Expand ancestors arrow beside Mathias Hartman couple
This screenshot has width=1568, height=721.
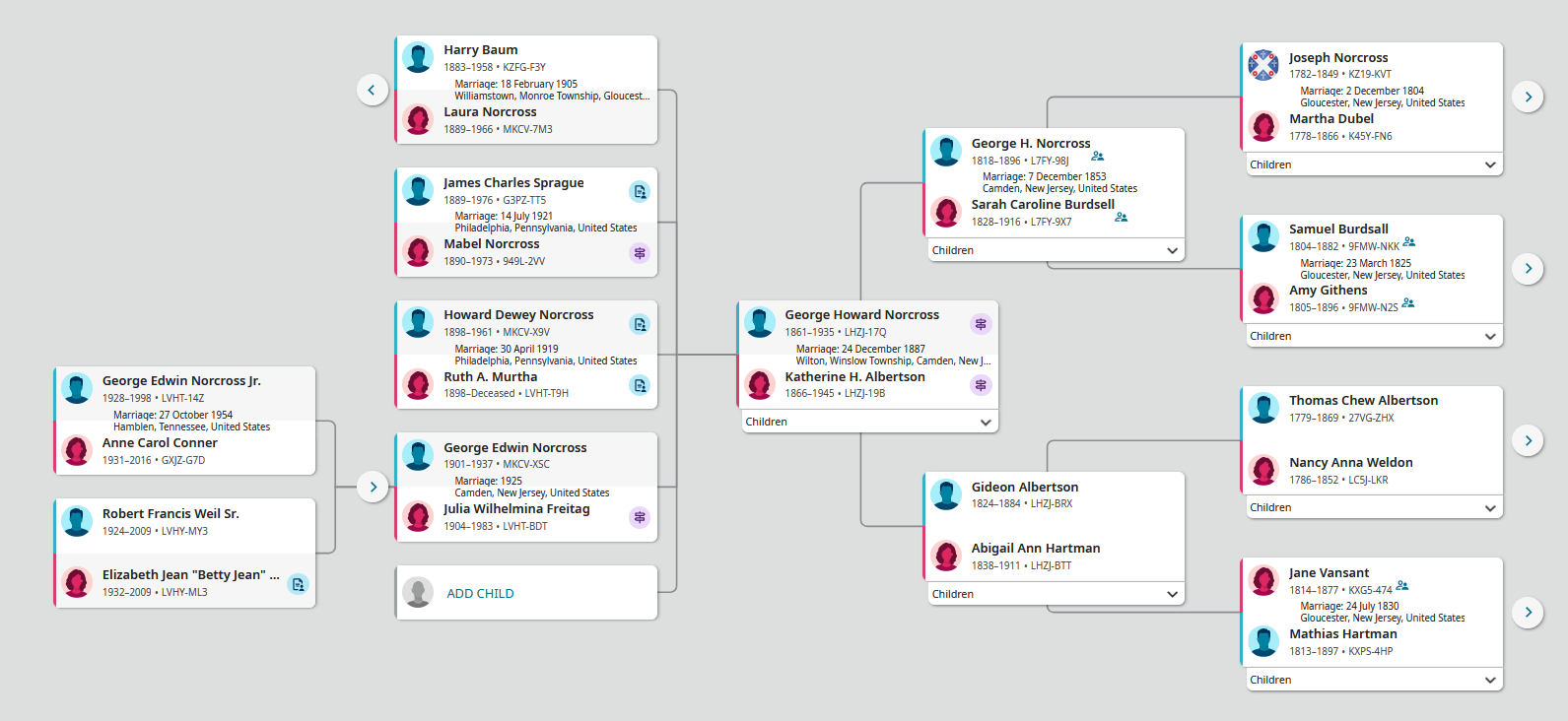[x=1528, y=612]
